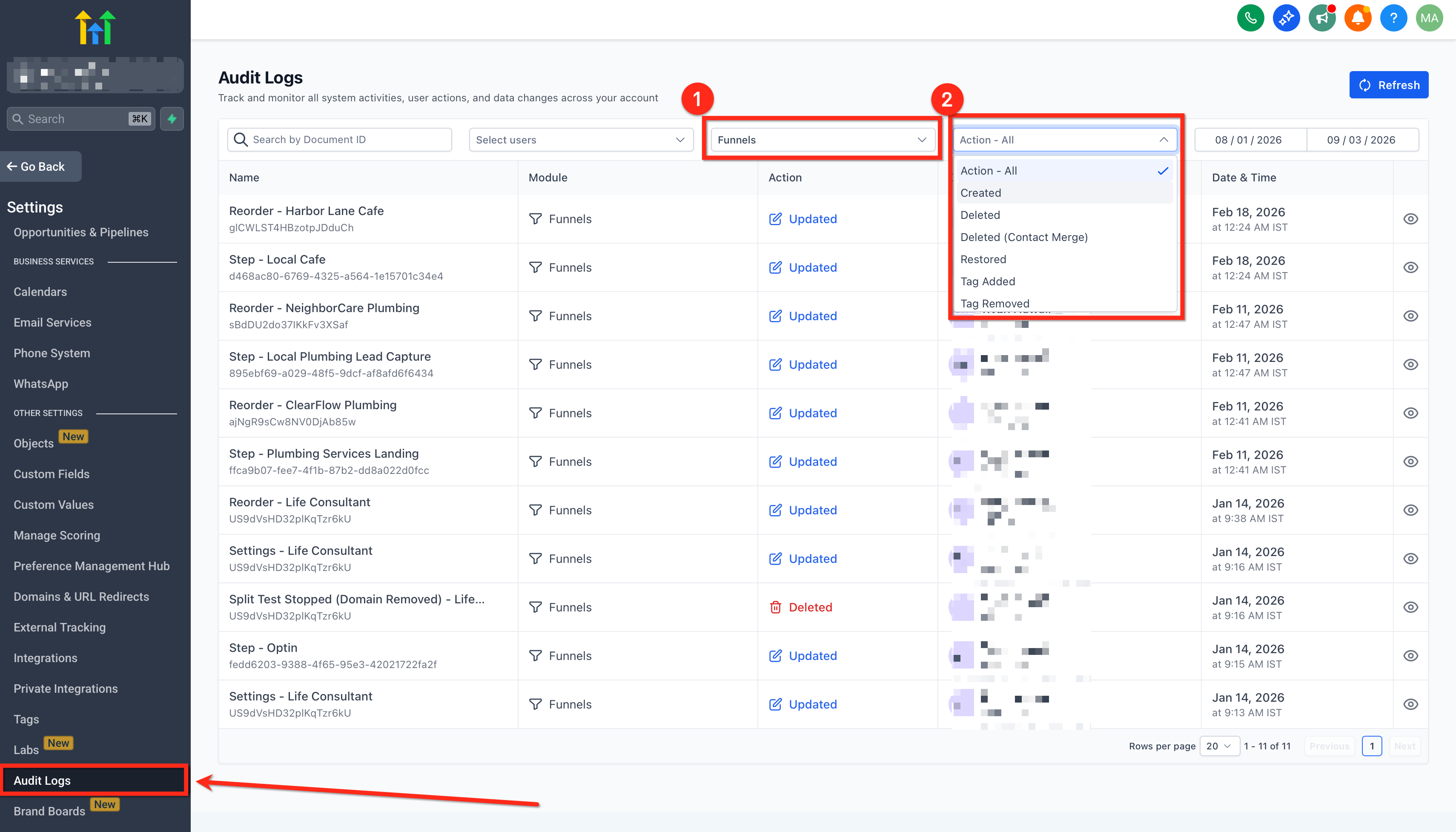Click the MA user avatar

point(1429,18)
